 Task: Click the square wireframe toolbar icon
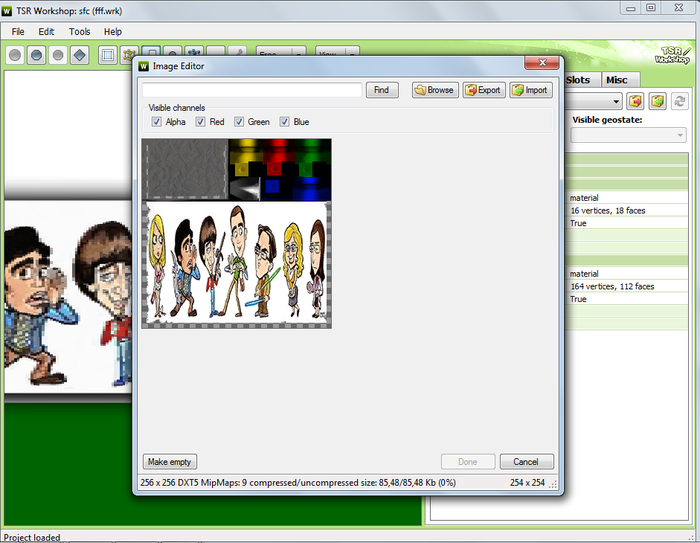click(107, 55)
